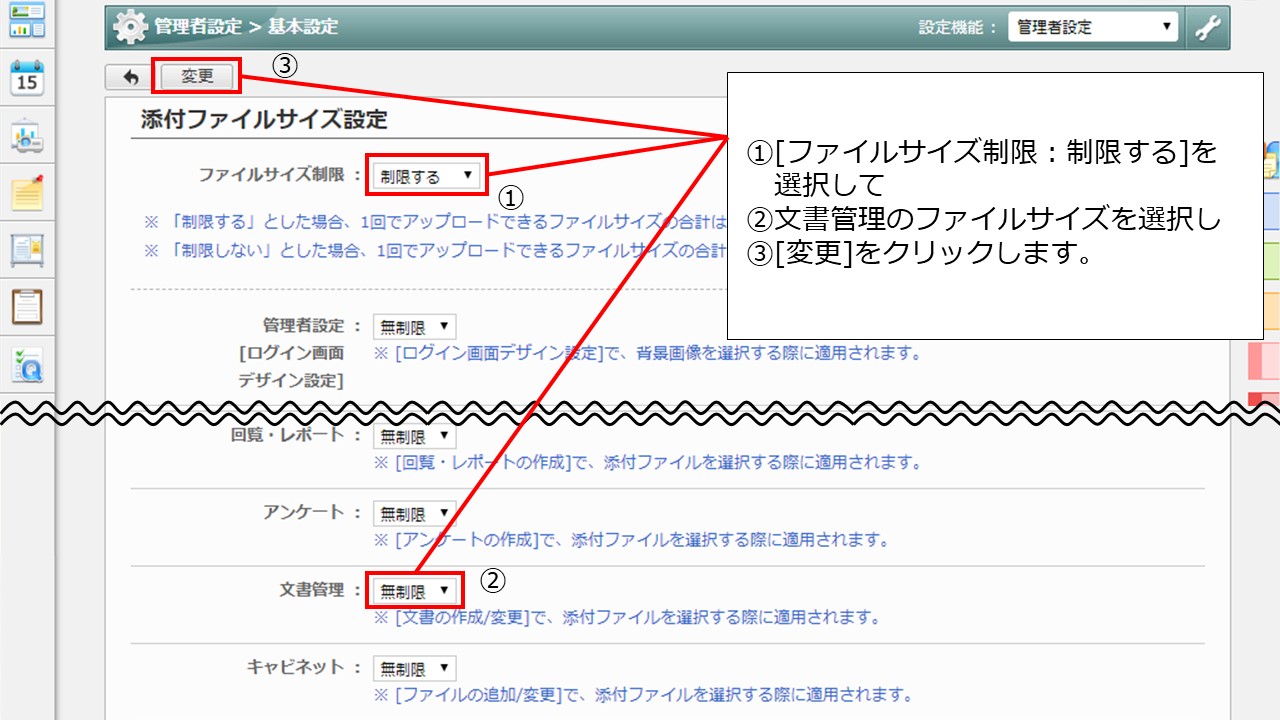Screen dimensions: 1280x720
Task: Click the 文書の作成/変更 attachment note
Action: tap(627, 617)
